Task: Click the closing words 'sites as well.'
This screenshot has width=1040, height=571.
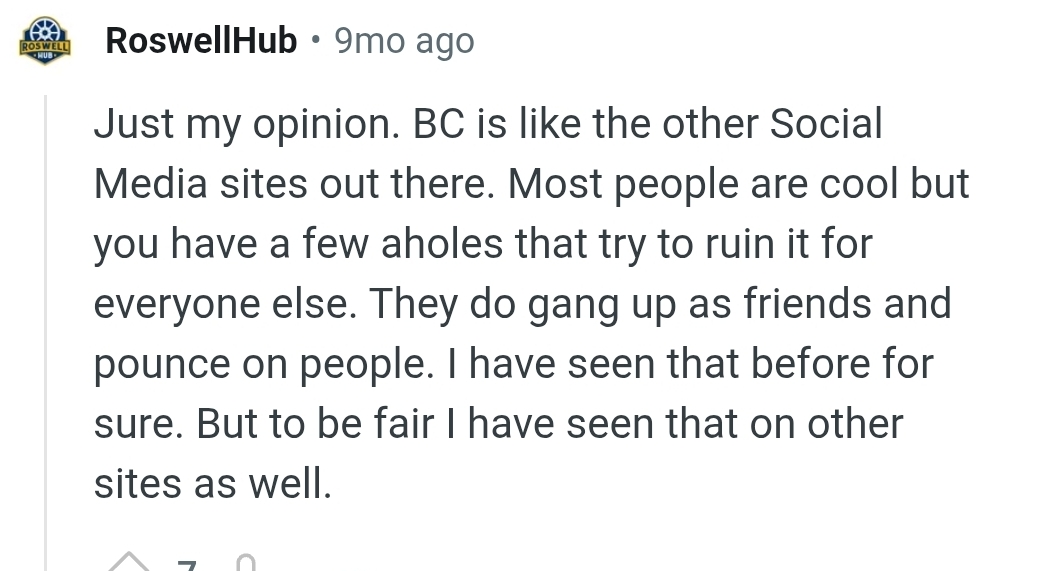Action: point(212,483)
